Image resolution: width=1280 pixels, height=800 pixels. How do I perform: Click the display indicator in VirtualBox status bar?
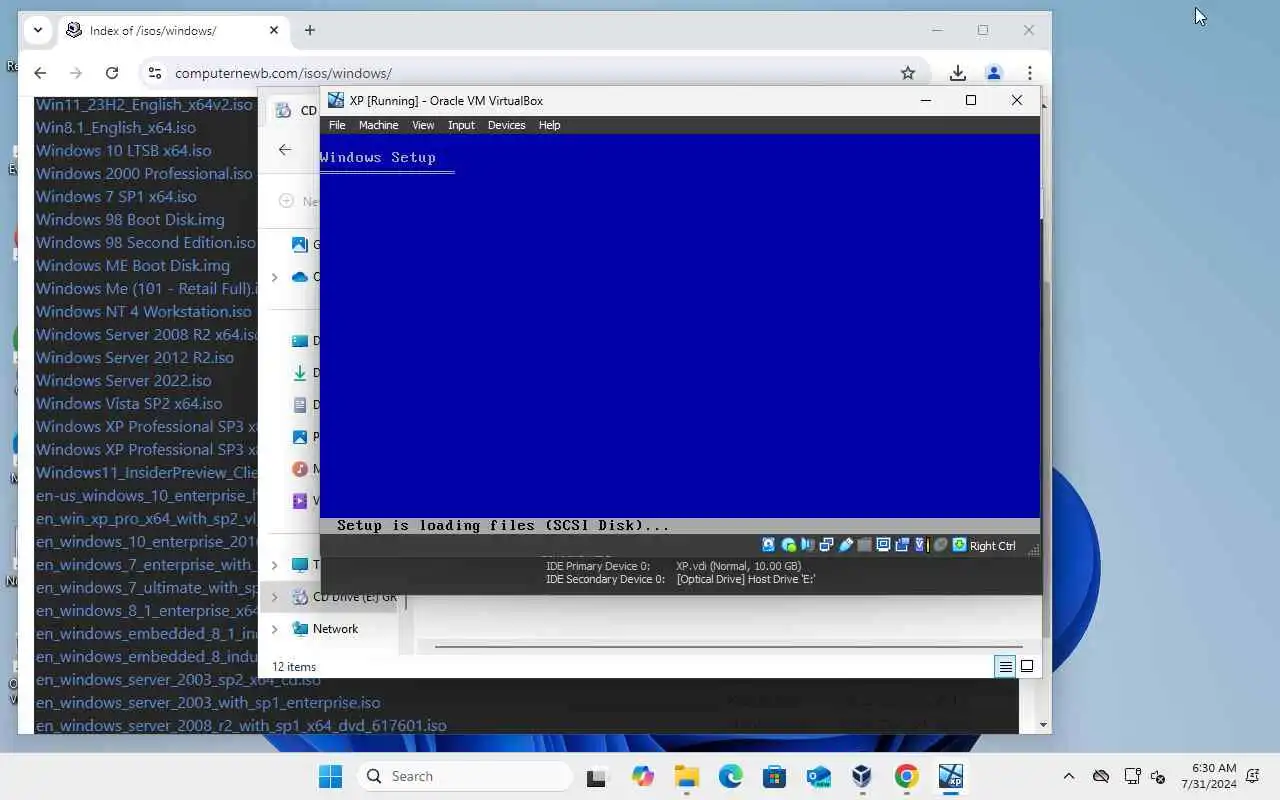point(883,545)
